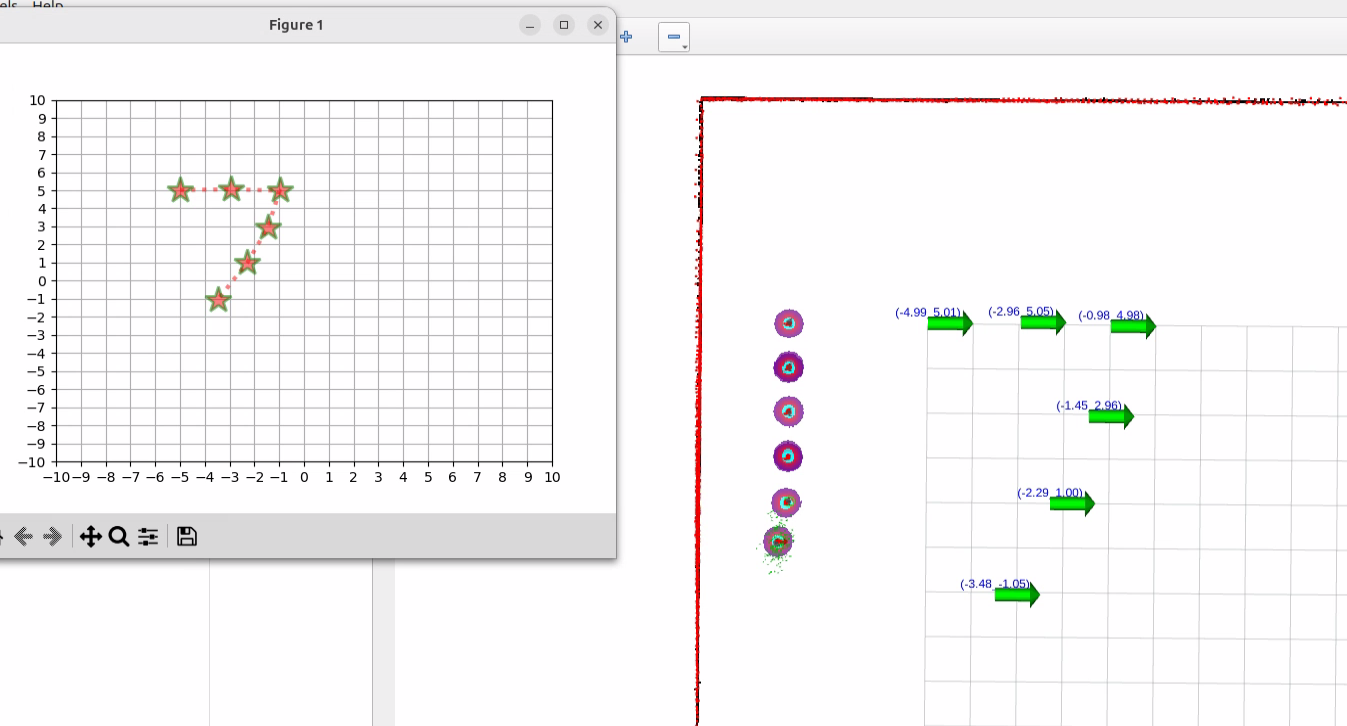Activate the pan (four-arrow) tool
Screen dimensions: 1347x726
click(90, 537)
